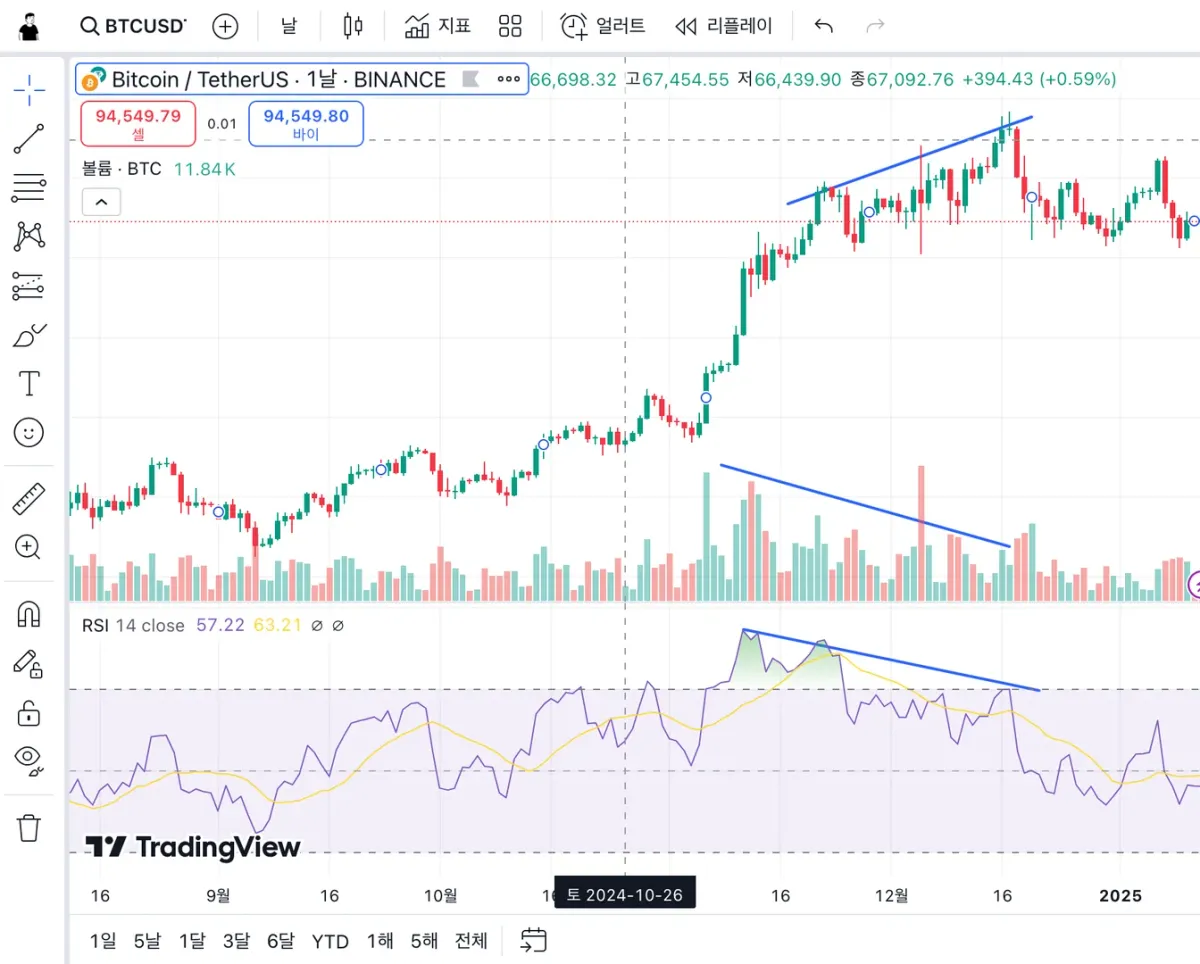Viewport: 1200px width, 964px height.
Task: Select the text annotation tool
Action: pos(29,383)
